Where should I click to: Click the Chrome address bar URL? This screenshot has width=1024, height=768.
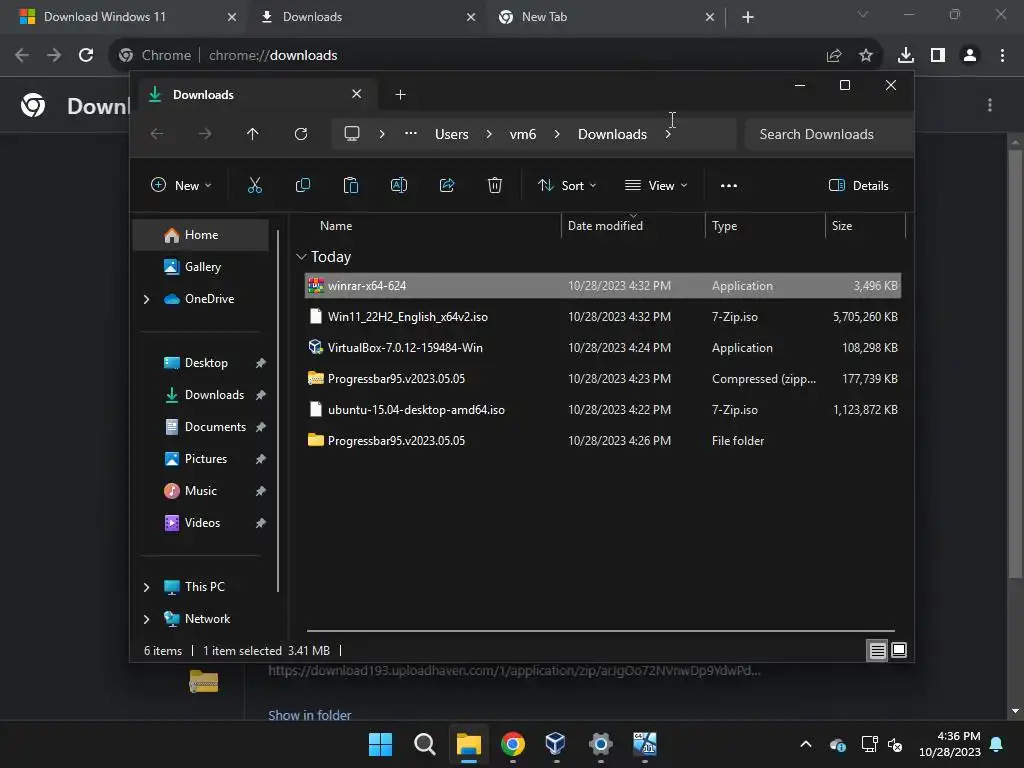pos(273,55)
